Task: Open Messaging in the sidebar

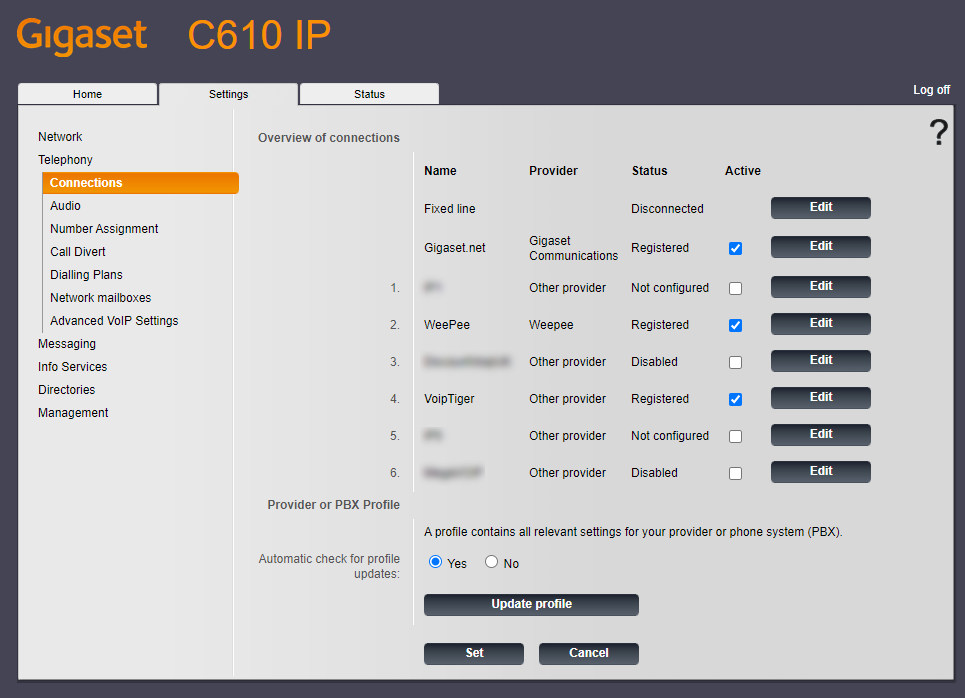Action: tap(67, 343)
